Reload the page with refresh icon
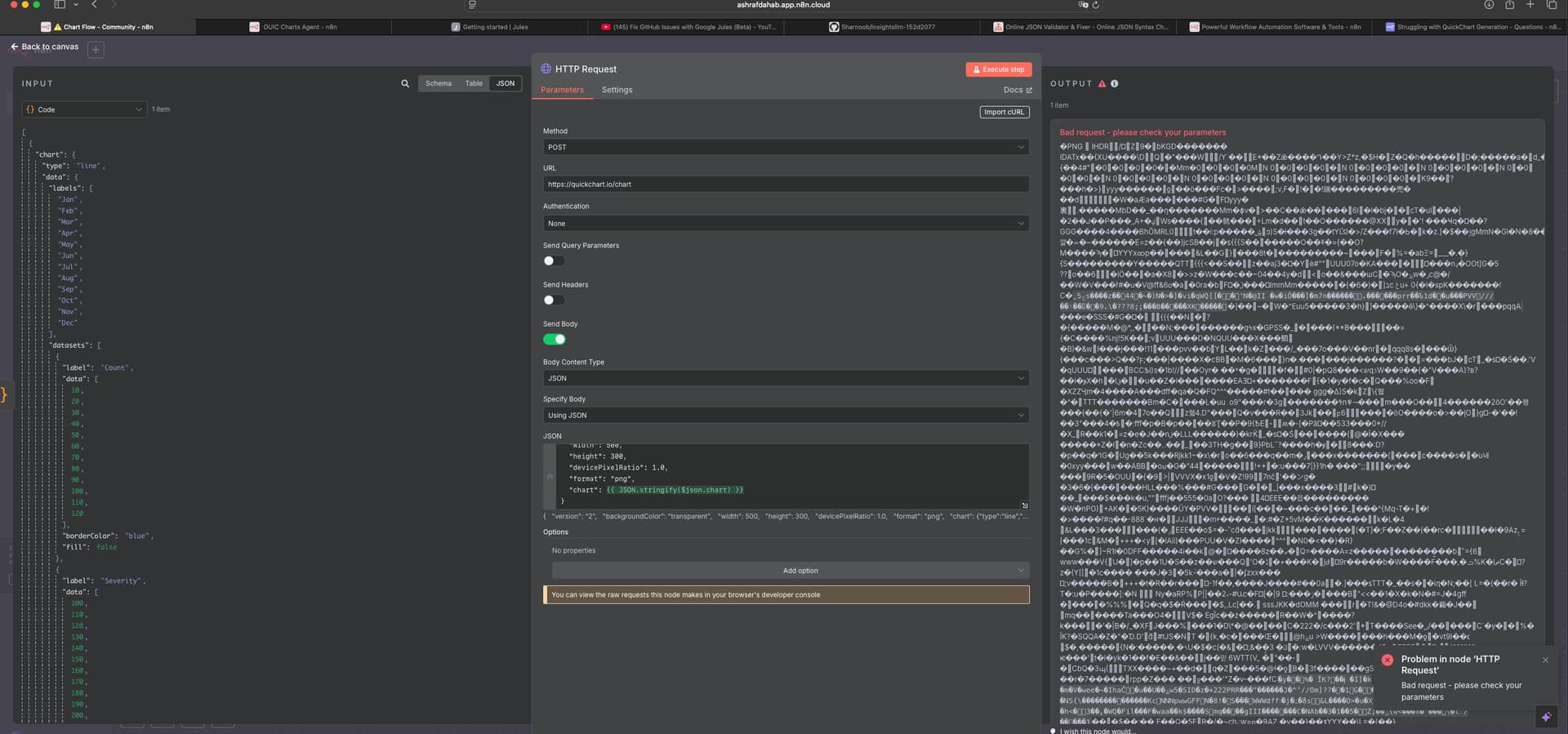1568x734 pixels. pos(1096,5)
